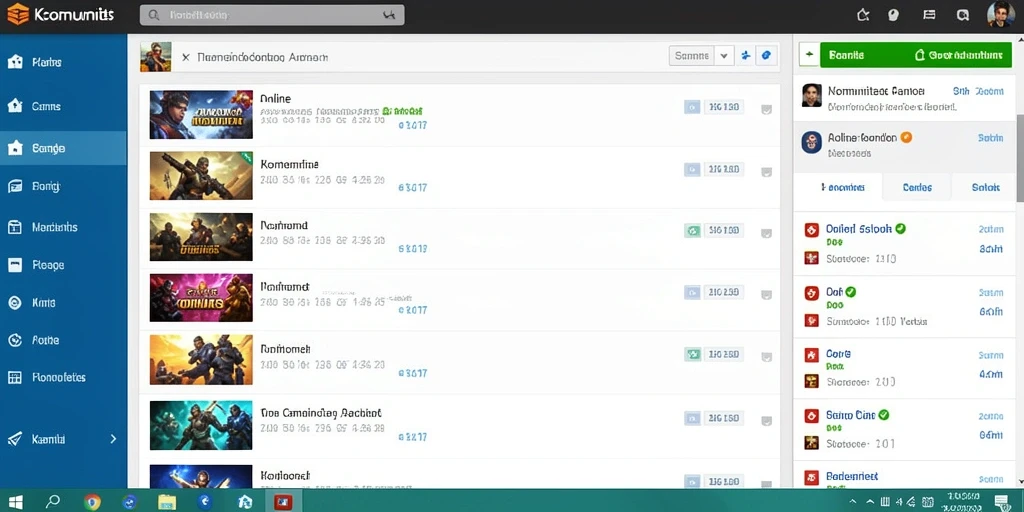This screenshot has height=512, width=1024.
Task: Select the highlighted Eamge sidebar item
Action: (x=63, y=148)
